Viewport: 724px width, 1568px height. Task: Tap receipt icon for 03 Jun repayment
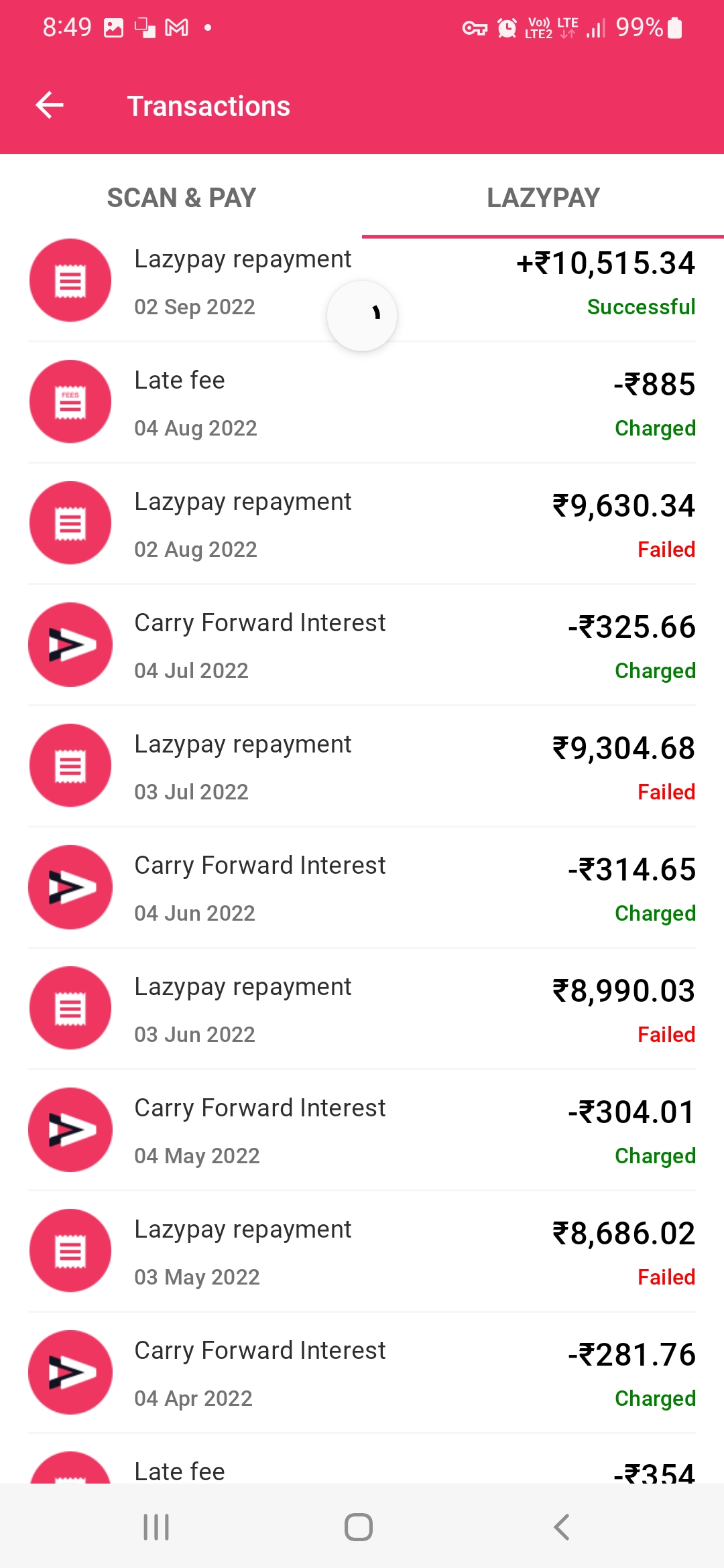[x=70, y=1008]
